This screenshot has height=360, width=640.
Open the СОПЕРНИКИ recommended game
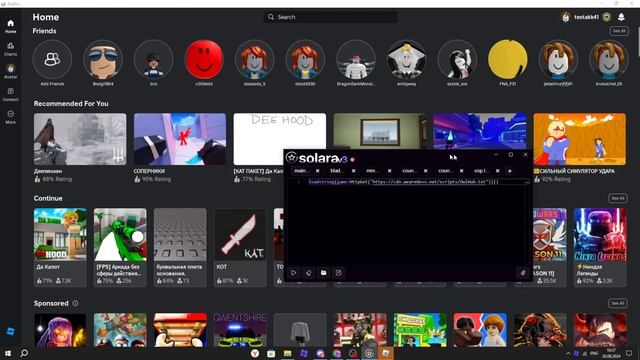click(180, 139)
